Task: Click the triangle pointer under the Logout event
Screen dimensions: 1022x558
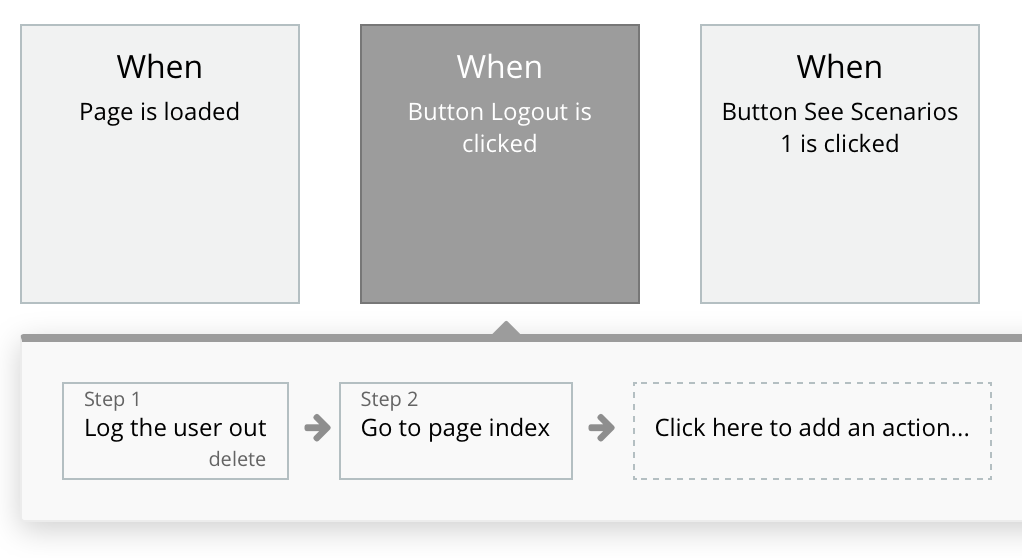Action: 506,328
